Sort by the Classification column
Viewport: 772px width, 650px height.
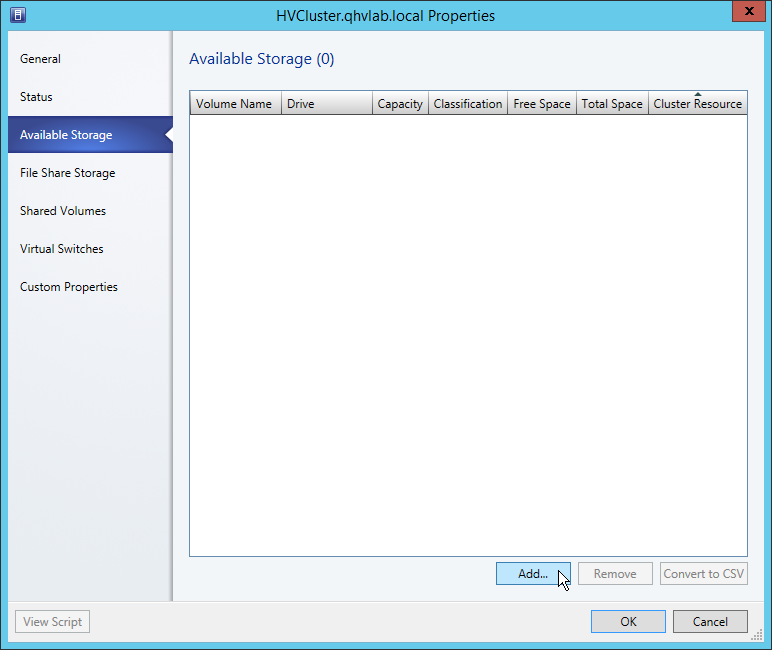(x=468, y=104)
